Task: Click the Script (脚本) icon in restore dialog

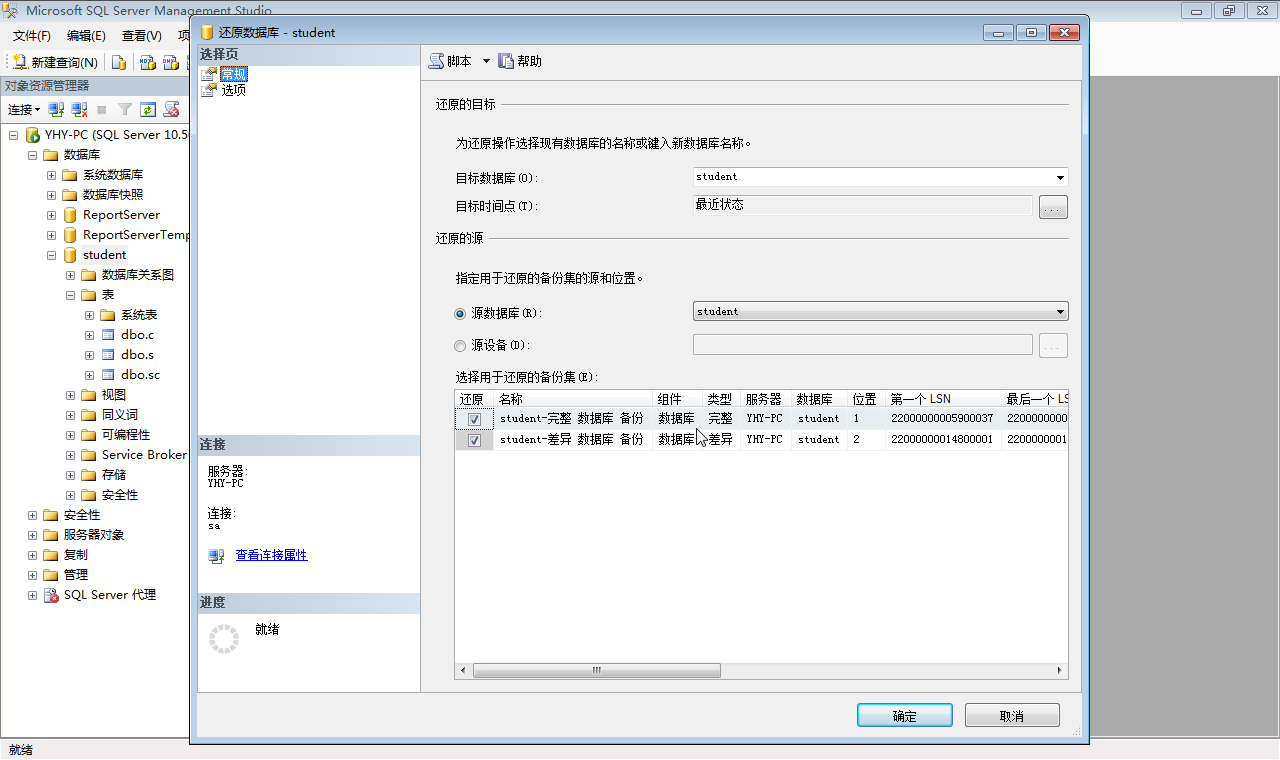Action: click(436, 61)
